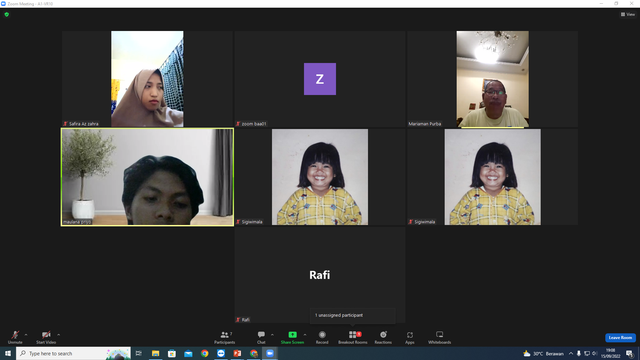Open the Apps panel
The width and height of the screenshot is (640, 360).
[410, 337]
